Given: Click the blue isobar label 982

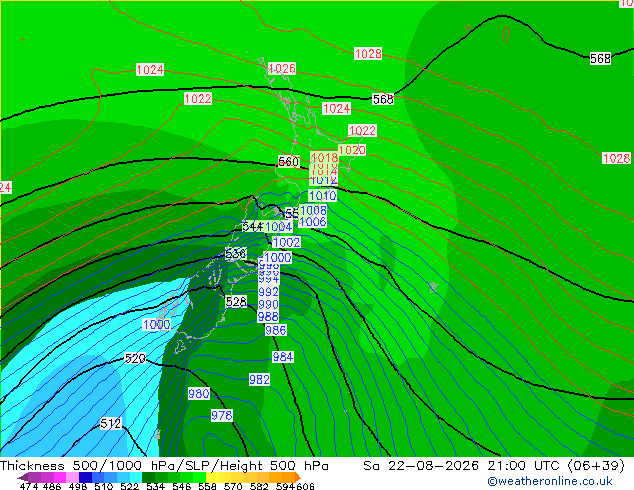Looking at the screenshot, I should tap(259, 379).
